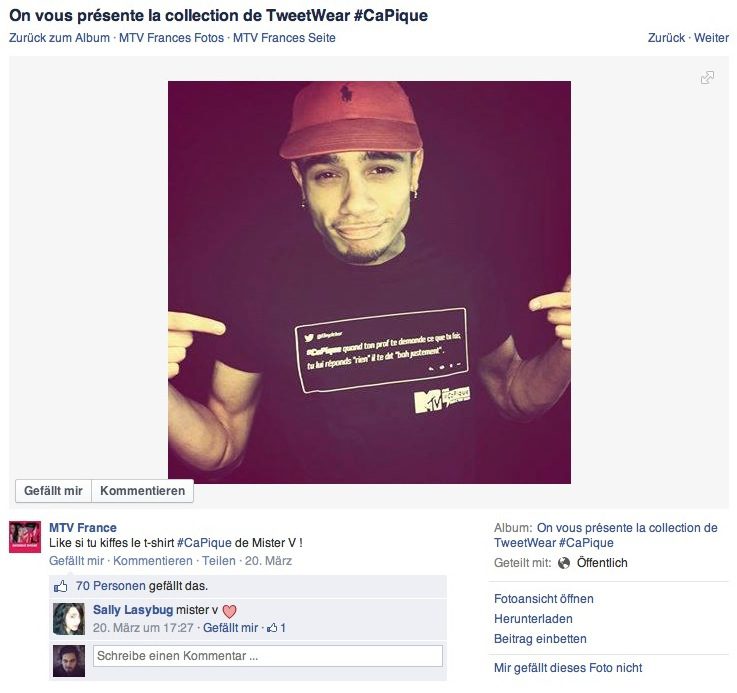Go to next photo with Weiter
This screenshot has width=737, height=693.
[711, 38]
